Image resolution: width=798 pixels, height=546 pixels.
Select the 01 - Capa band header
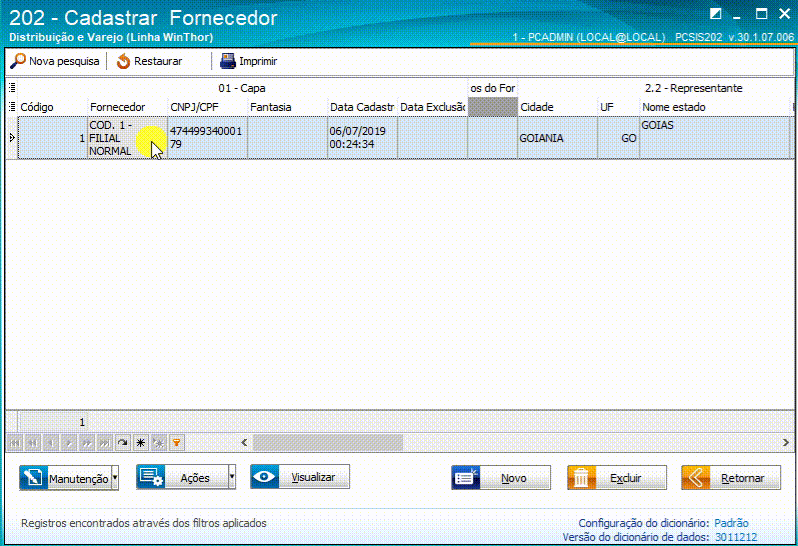(242, 88)
